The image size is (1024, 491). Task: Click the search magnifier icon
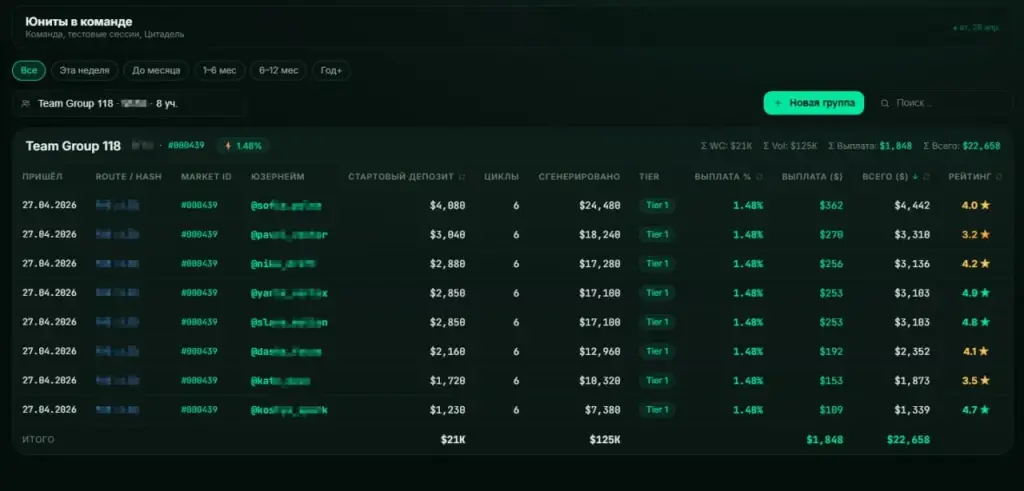pos(885,103)
